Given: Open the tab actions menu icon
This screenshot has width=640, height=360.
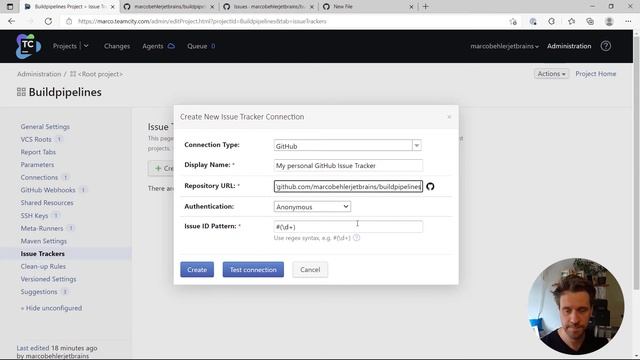Looking at the screenshot, I should (x=10, y=7).
